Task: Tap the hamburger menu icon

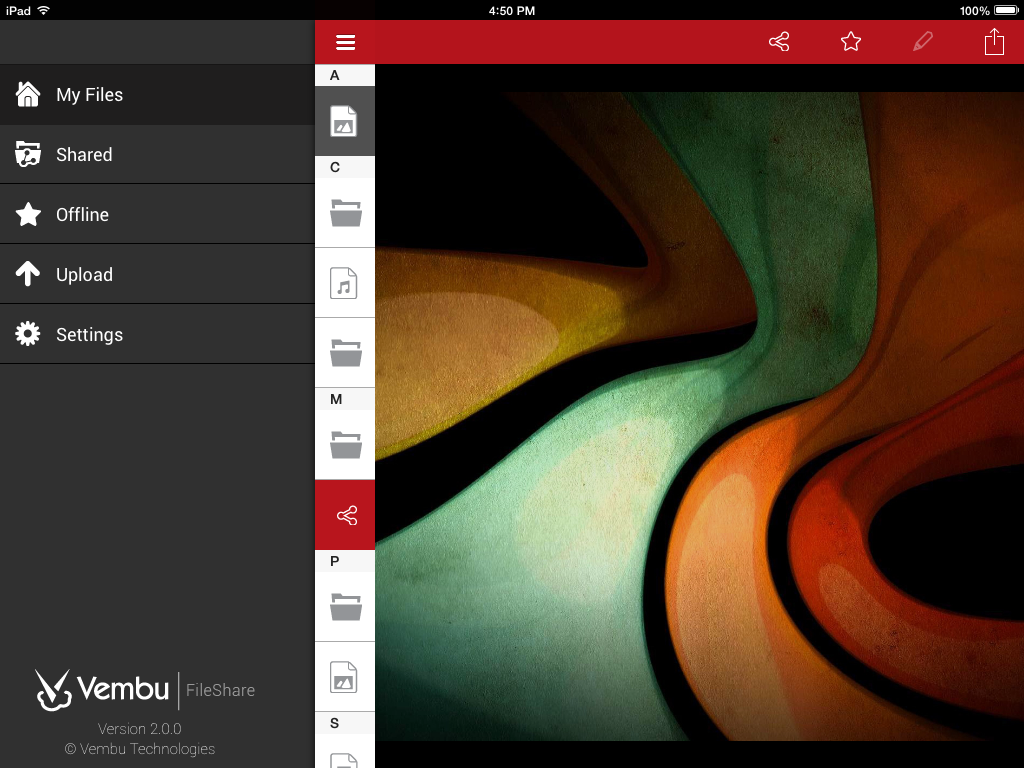Action: [346, 42]
